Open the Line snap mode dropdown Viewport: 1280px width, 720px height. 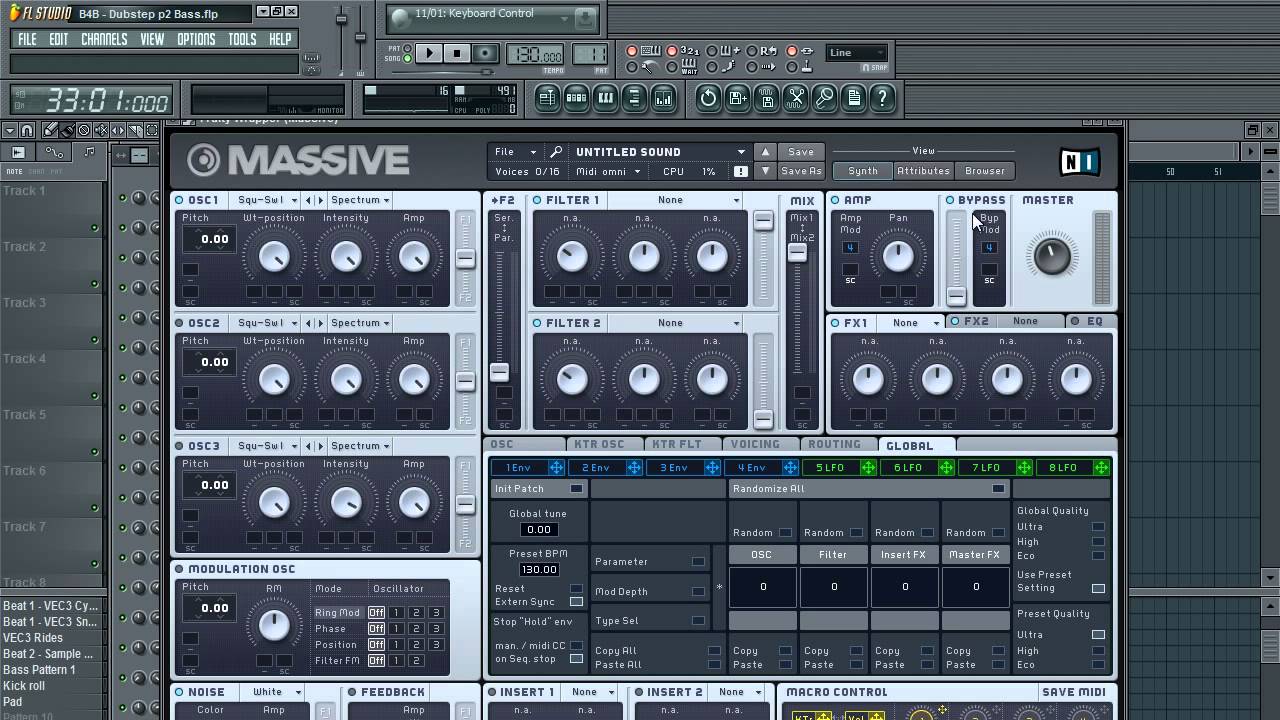(x=857, y=53)
